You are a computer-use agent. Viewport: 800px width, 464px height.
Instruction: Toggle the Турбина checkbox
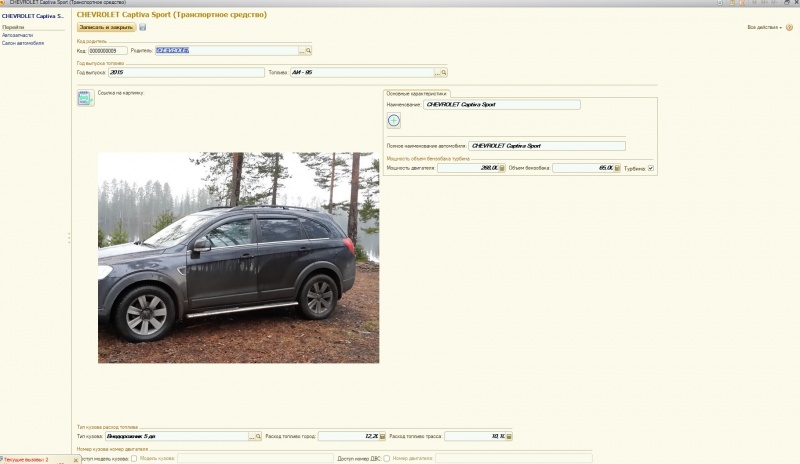tap(651, 168)
